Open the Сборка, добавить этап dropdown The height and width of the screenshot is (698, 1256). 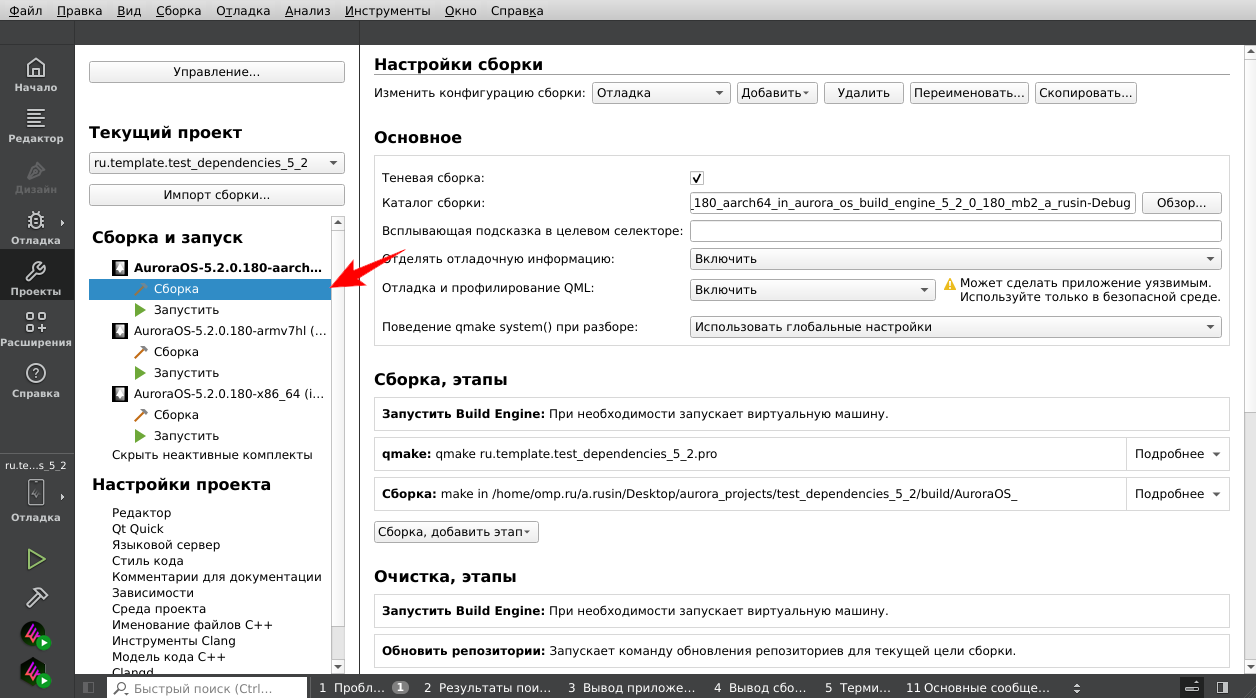point(456,531)
